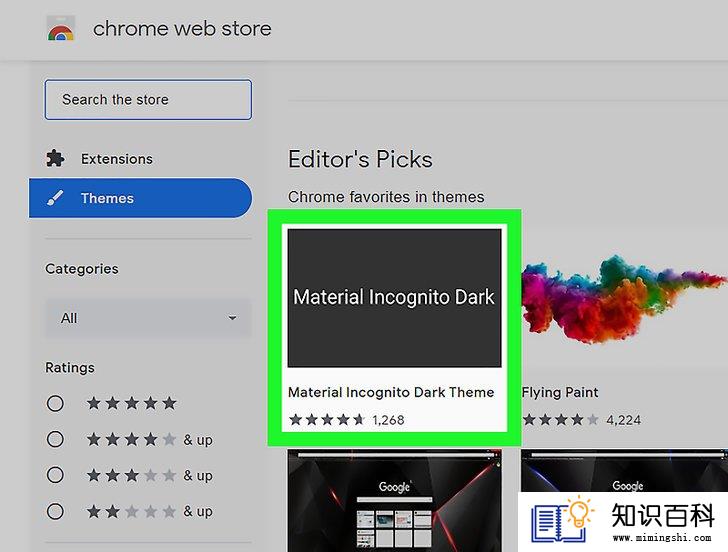728x552 pixels.
Task: Click the 4,224 ratings count
Action: click(624, 420)
